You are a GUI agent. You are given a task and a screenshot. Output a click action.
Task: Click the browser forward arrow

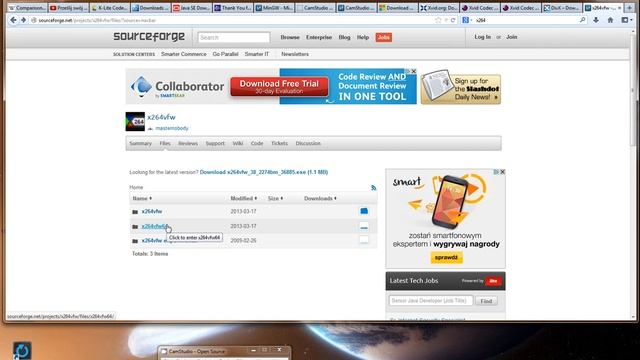pyautogui.click(x=23, y=20)
